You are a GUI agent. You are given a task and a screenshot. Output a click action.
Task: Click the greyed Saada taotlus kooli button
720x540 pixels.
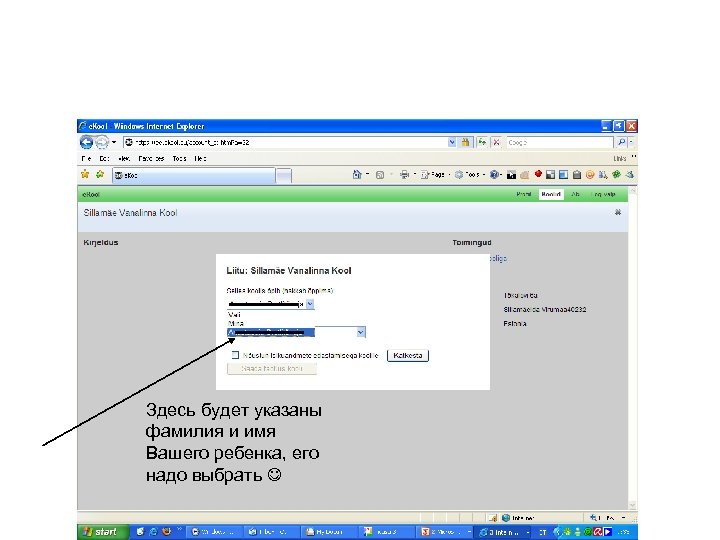point(272,369)
